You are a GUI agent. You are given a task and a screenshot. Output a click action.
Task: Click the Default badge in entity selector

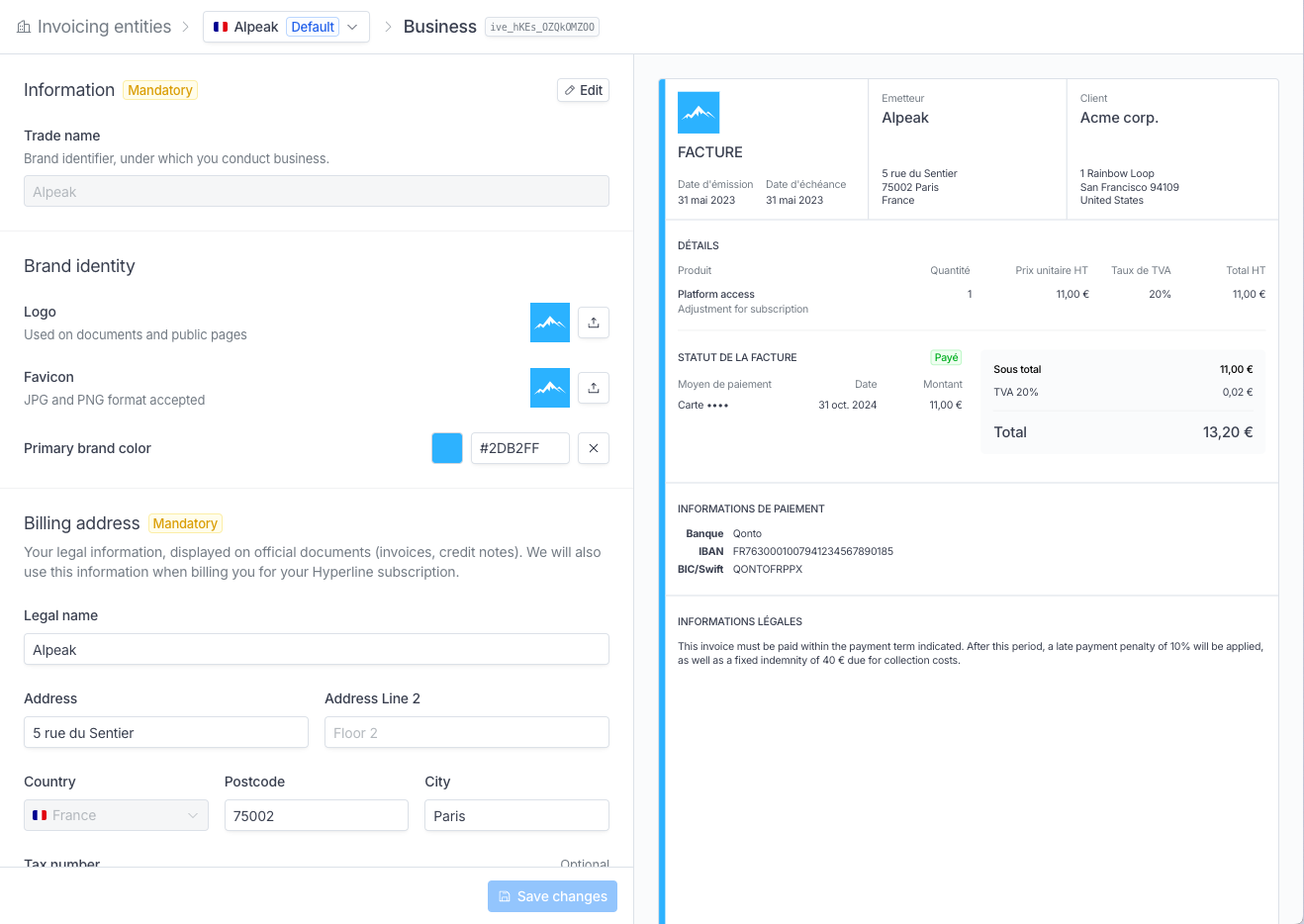point(313,27)
